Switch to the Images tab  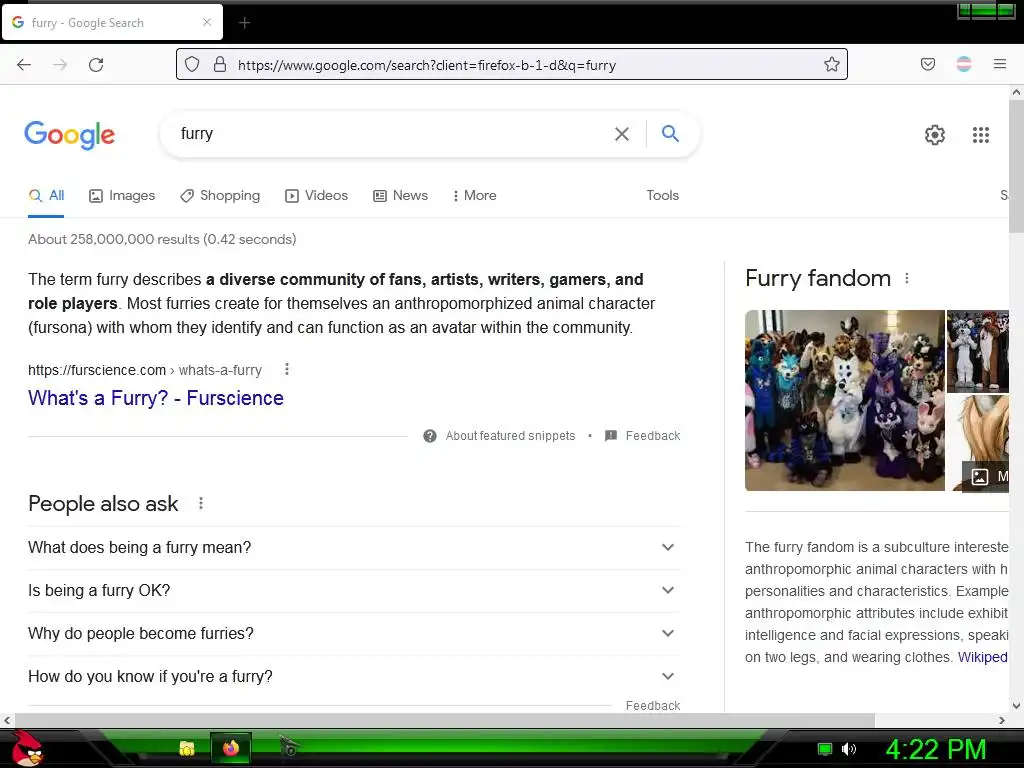click(x=122, y=195)
